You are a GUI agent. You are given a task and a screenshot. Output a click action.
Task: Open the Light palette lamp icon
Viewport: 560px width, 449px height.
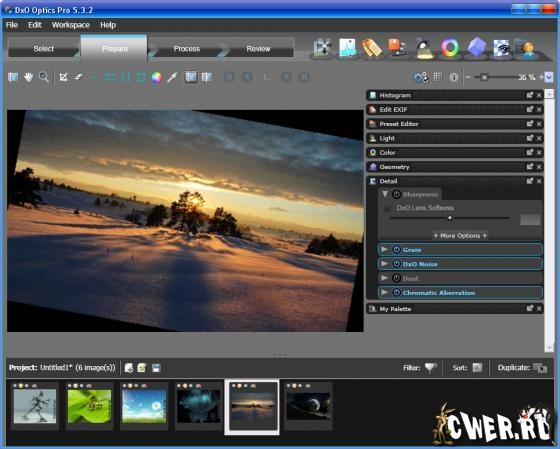pyautogui.click(x=424, y=48)
